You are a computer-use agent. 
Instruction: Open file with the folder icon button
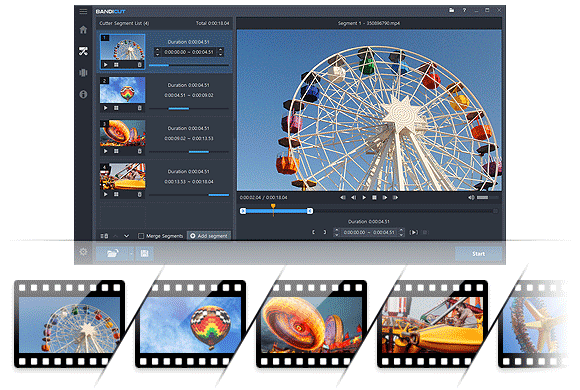pyautogui.click(x=112, y=253)
